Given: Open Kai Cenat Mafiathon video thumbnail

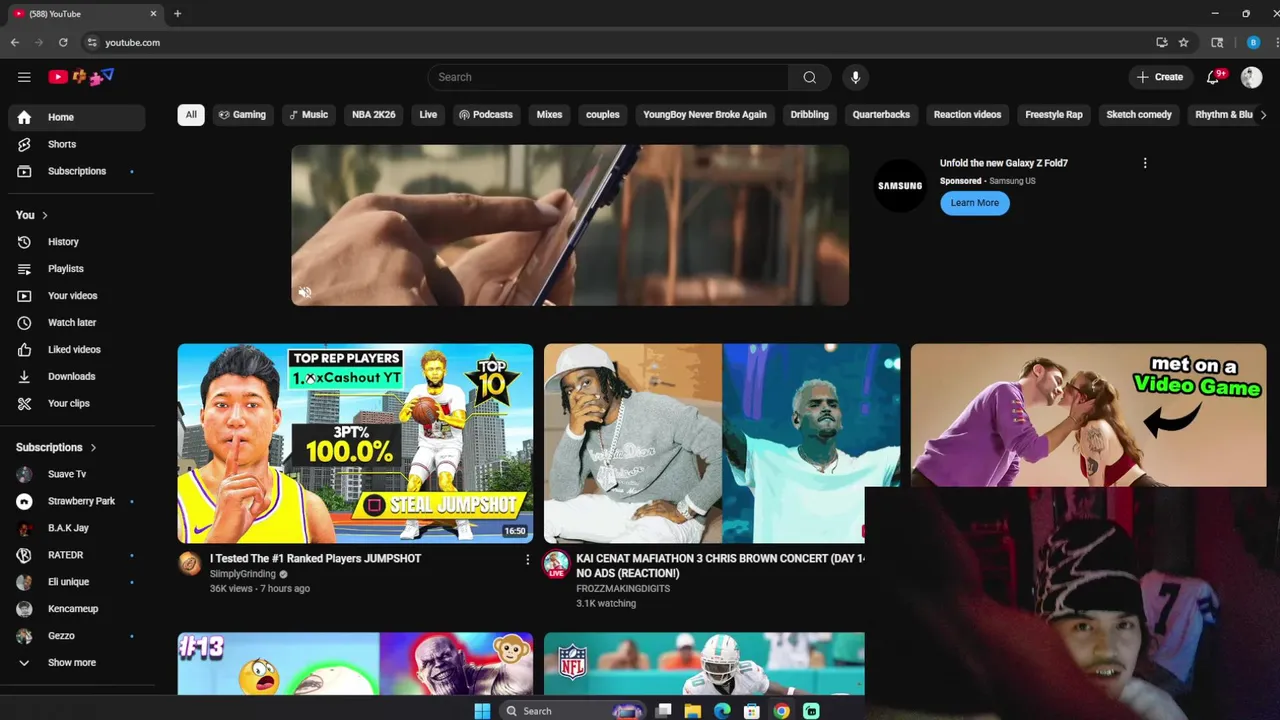Looking at the screenshot, I should [x=721, y=443].
